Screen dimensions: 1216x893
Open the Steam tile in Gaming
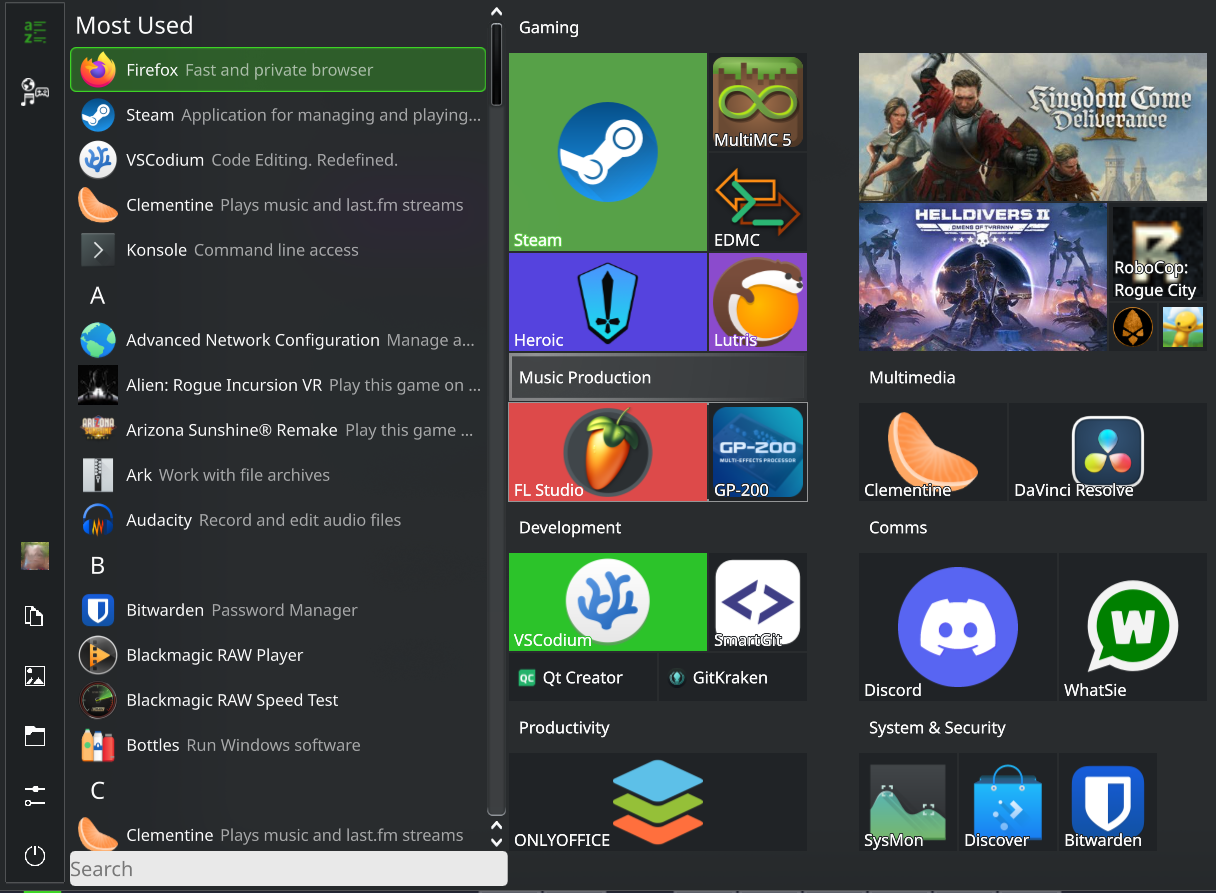[x=608, y=152]
